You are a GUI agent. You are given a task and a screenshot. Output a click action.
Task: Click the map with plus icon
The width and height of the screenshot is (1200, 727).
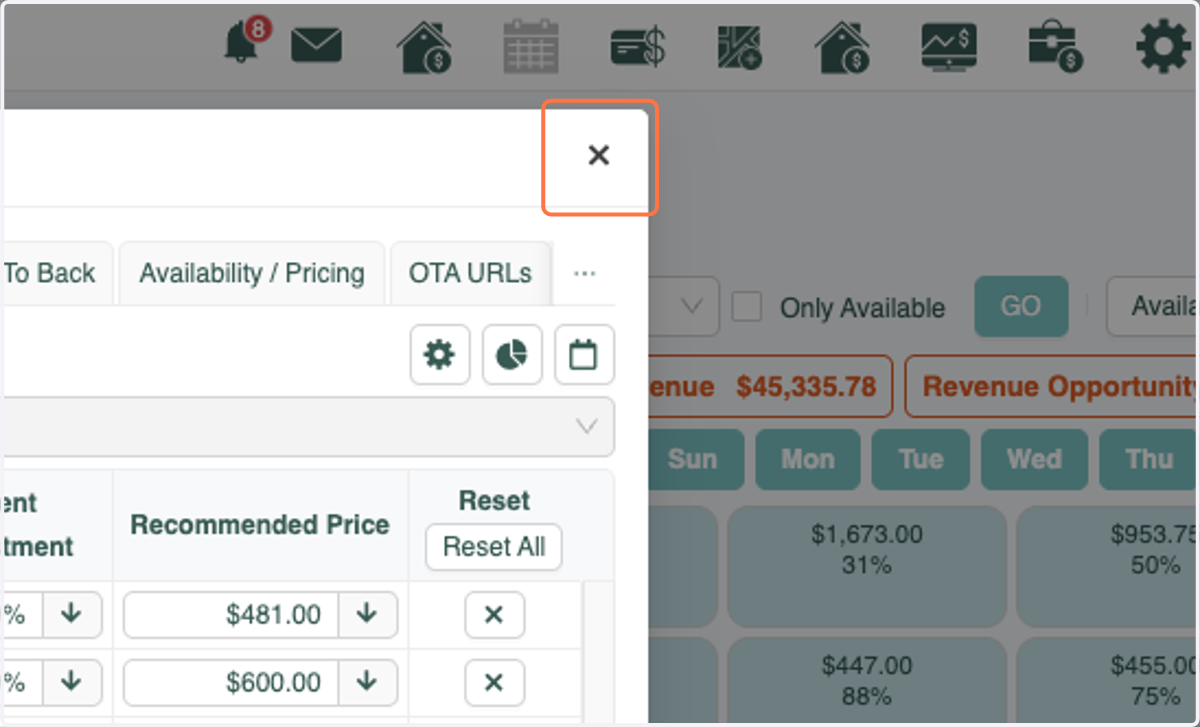739,47
